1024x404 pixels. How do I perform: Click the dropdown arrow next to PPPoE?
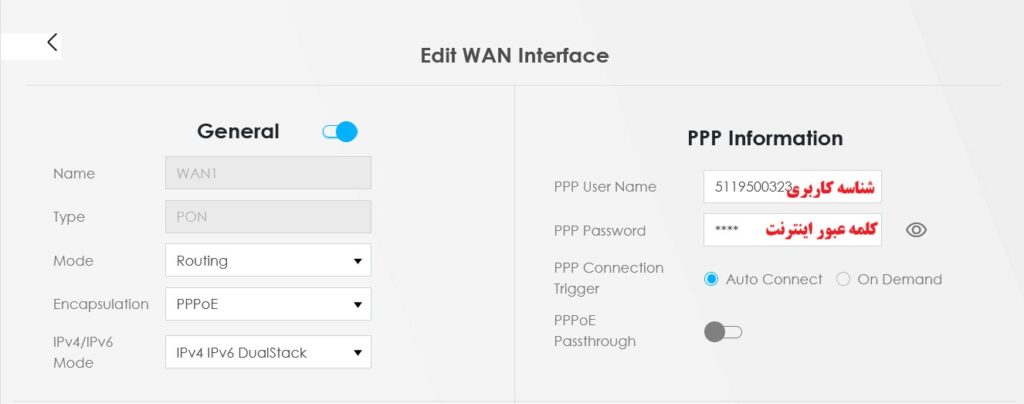pos(357,305)
